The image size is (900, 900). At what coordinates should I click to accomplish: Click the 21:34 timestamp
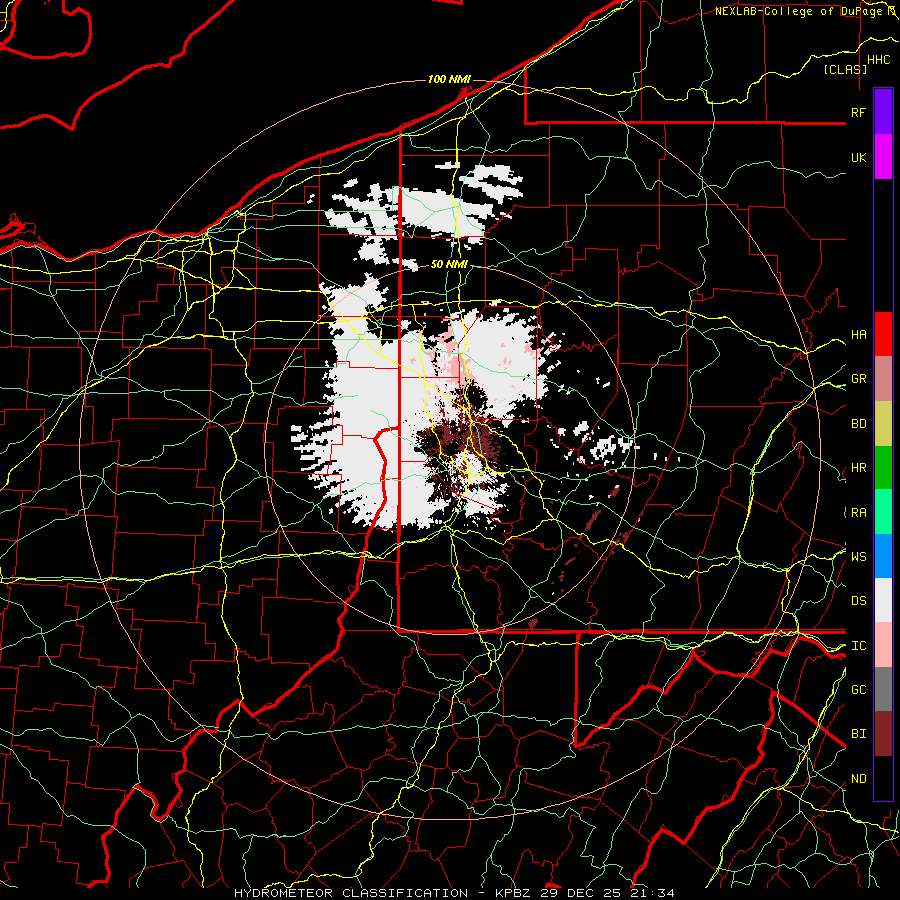[651, 893]
